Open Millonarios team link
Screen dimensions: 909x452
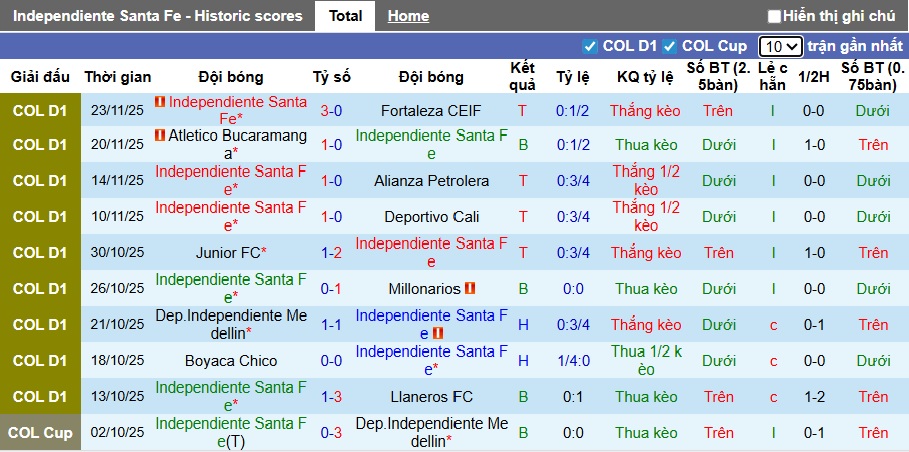pos(426,289)
